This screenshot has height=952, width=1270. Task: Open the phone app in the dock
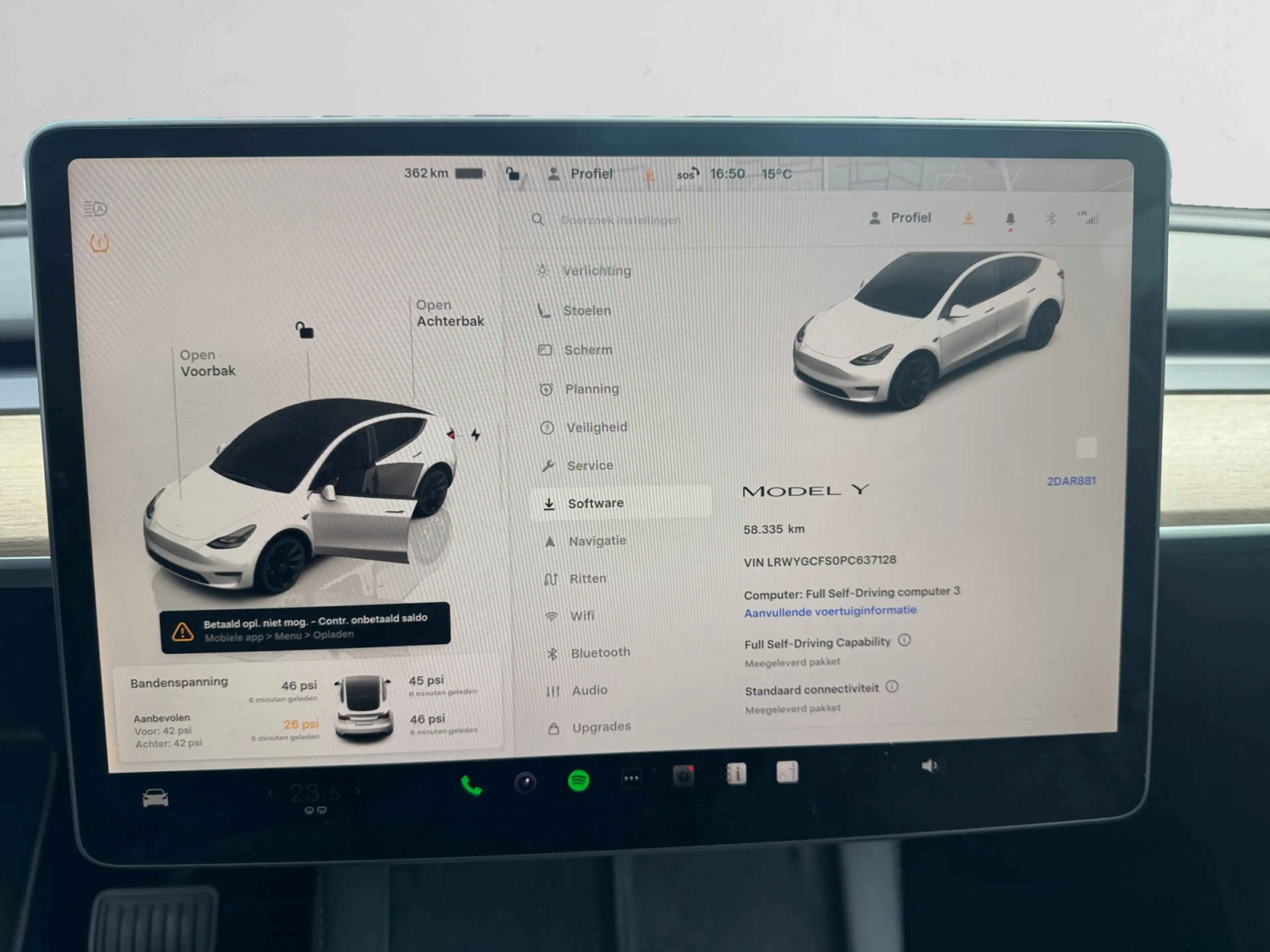click(x=471, y=785)
